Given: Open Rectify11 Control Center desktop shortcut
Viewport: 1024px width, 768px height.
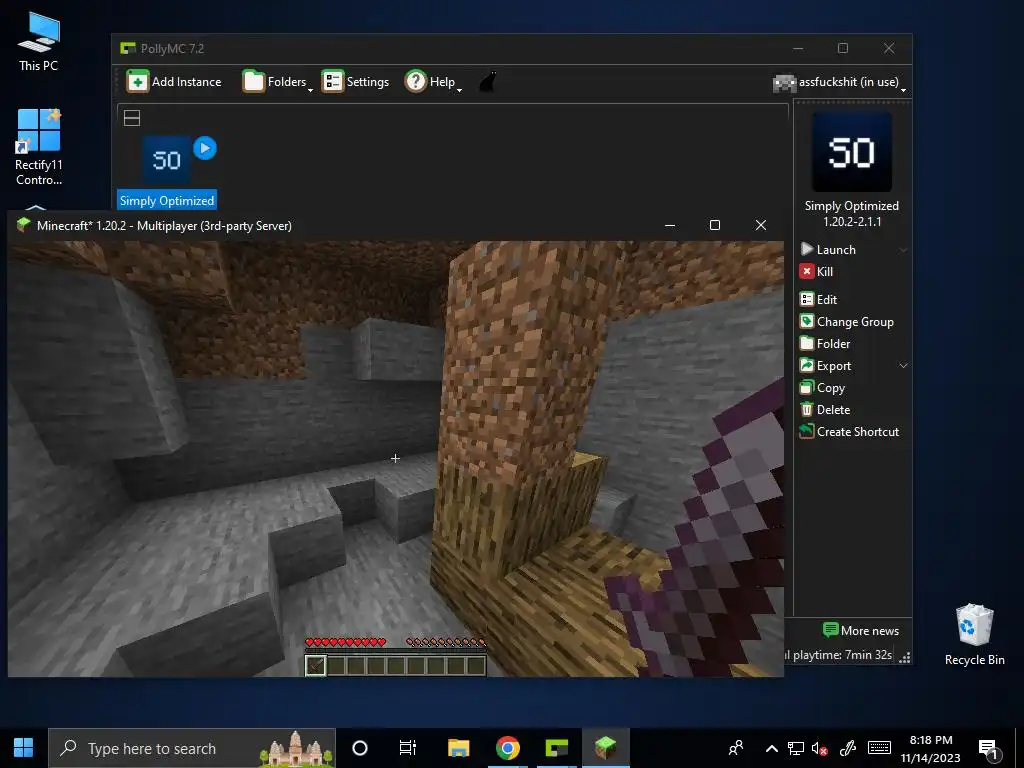Looking at the screenshot, I should (x=39, y=147).
